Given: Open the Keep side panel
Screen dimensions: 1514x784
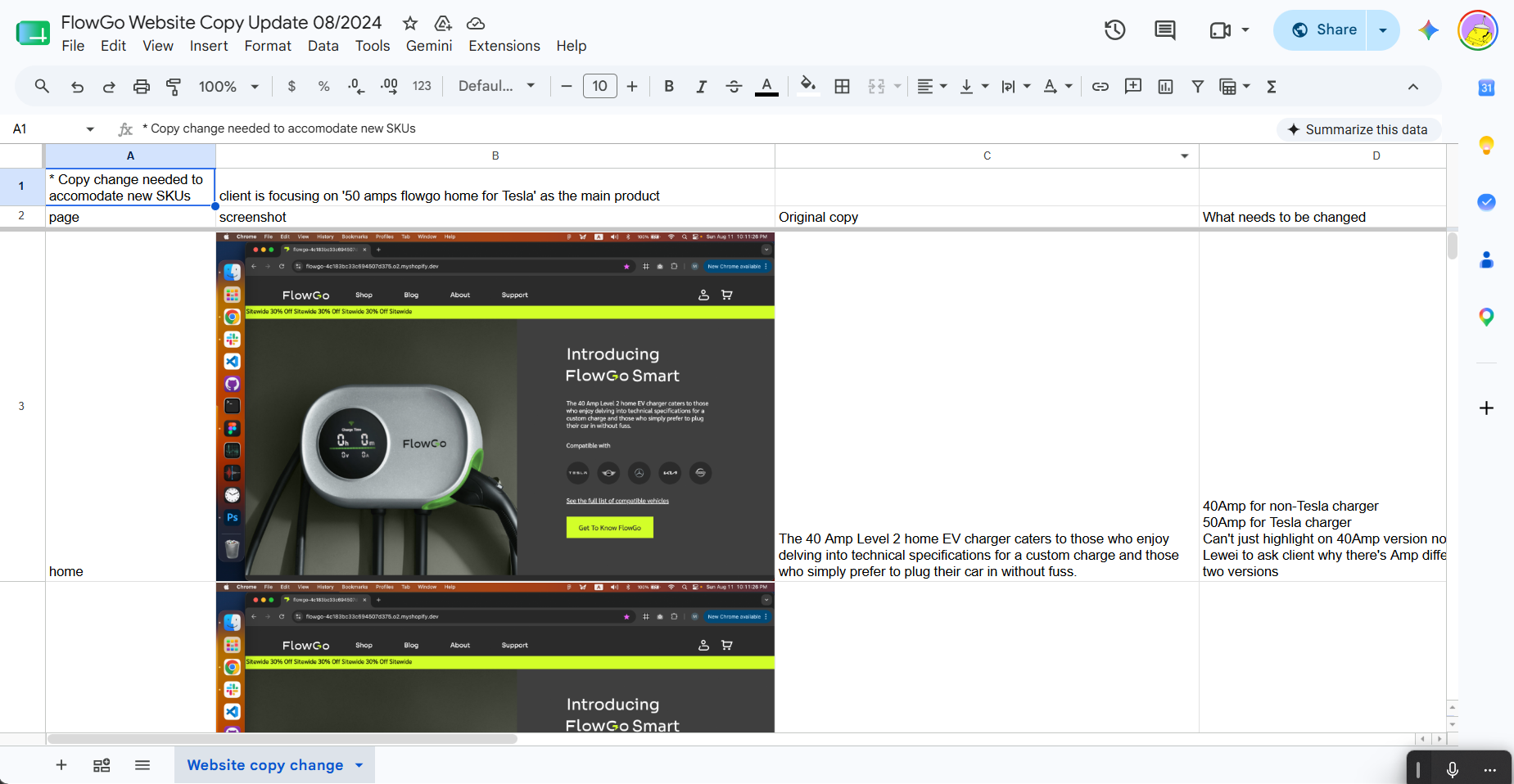Looking at the screenshot, I should pyautogui.click(x=1486, y=145).
